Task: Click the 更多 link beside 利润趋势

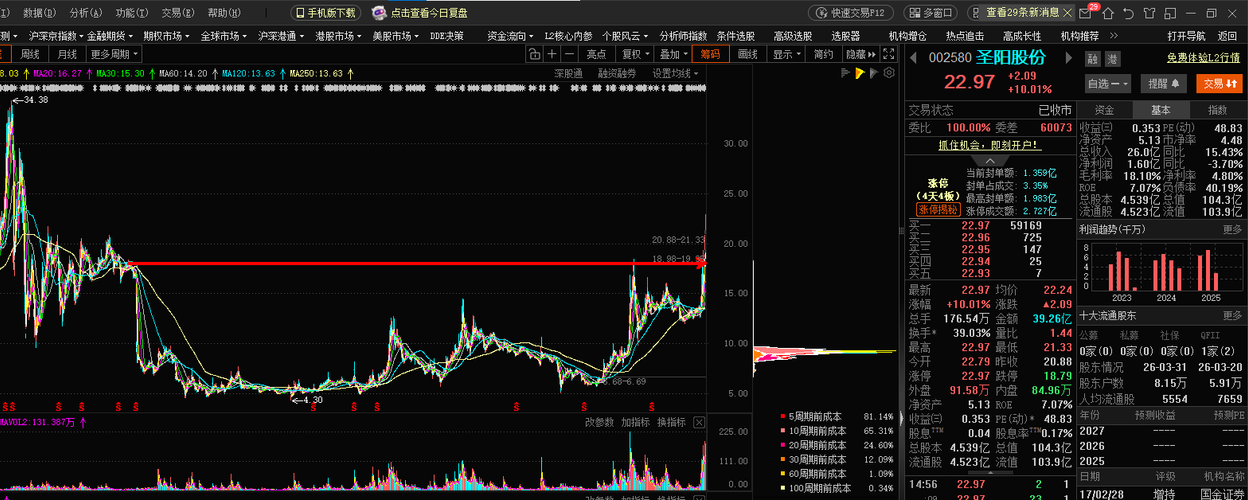Action: click(x=1232, y=229)
